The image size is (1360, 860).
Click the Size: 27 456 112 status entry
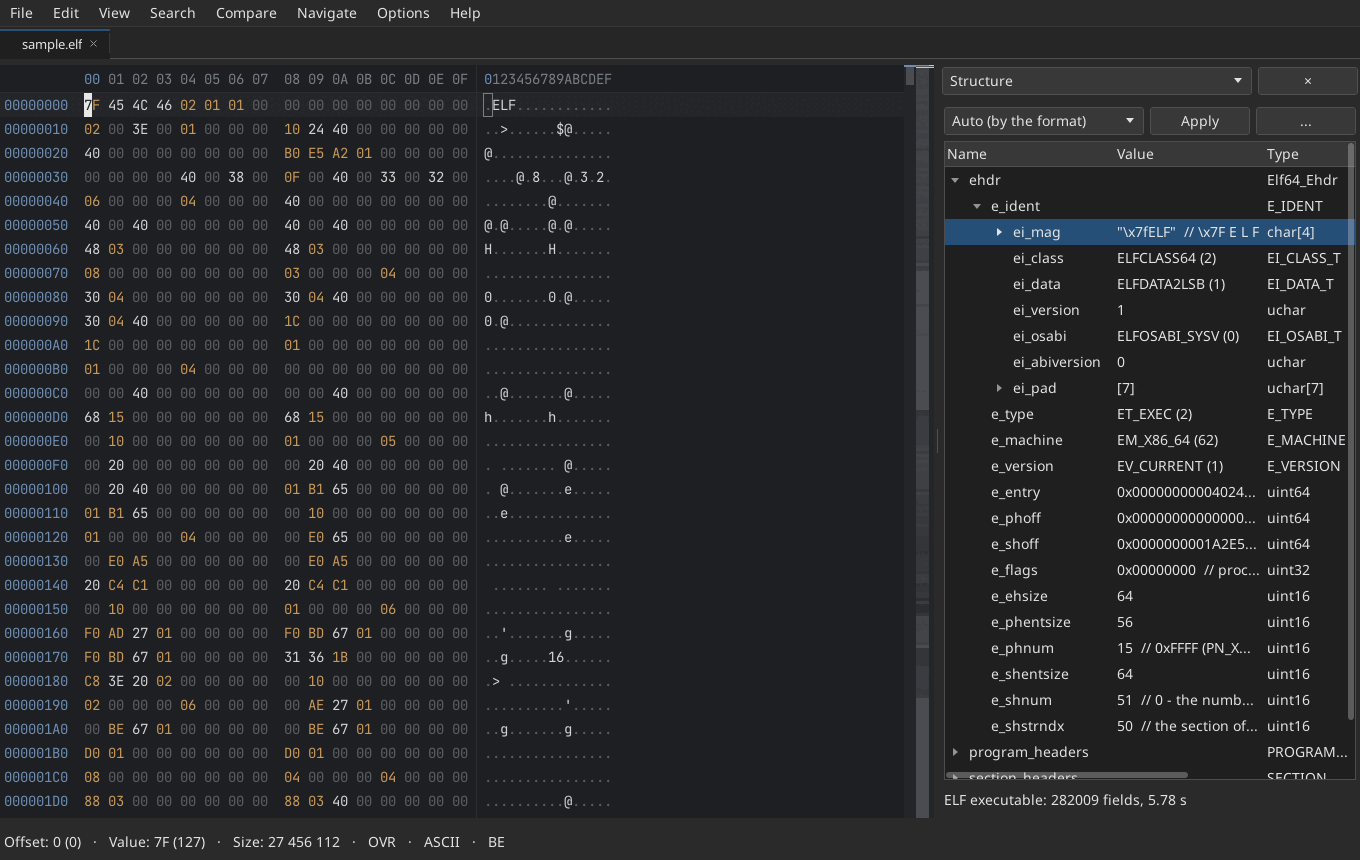(x=286, y=842)
